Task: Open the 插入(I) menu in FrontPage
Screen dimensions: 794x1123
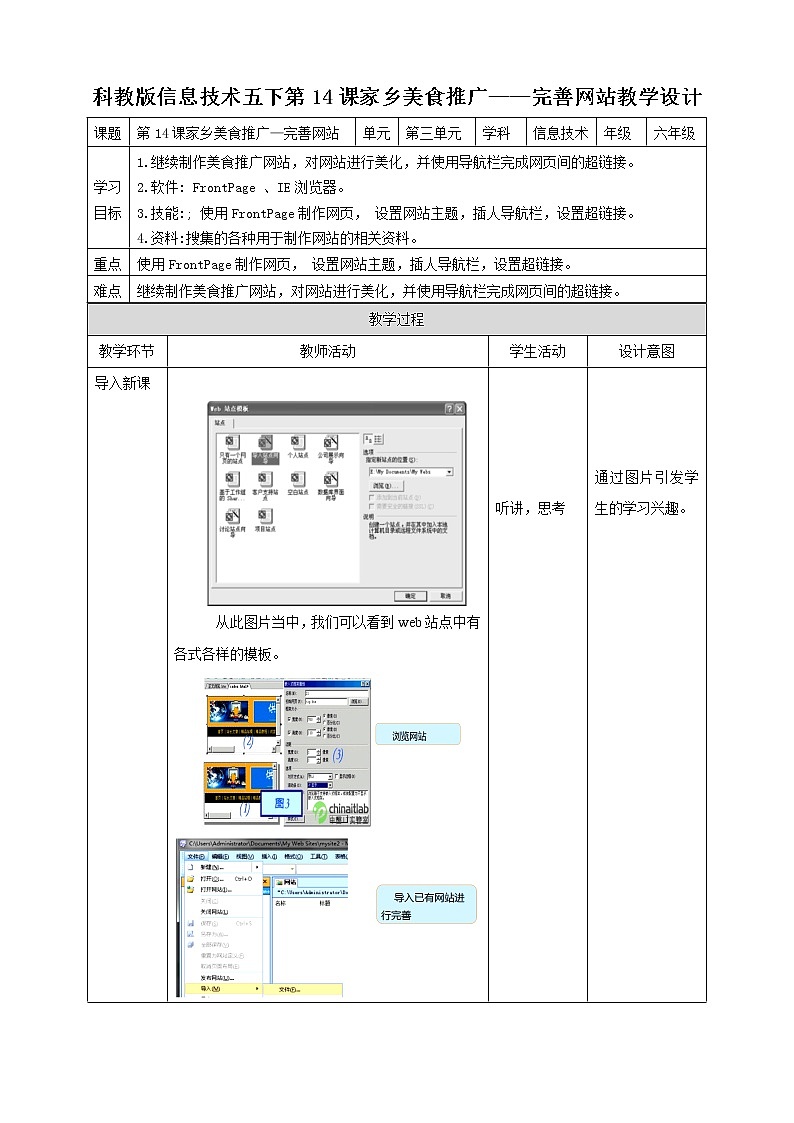Action: point(269,857)
